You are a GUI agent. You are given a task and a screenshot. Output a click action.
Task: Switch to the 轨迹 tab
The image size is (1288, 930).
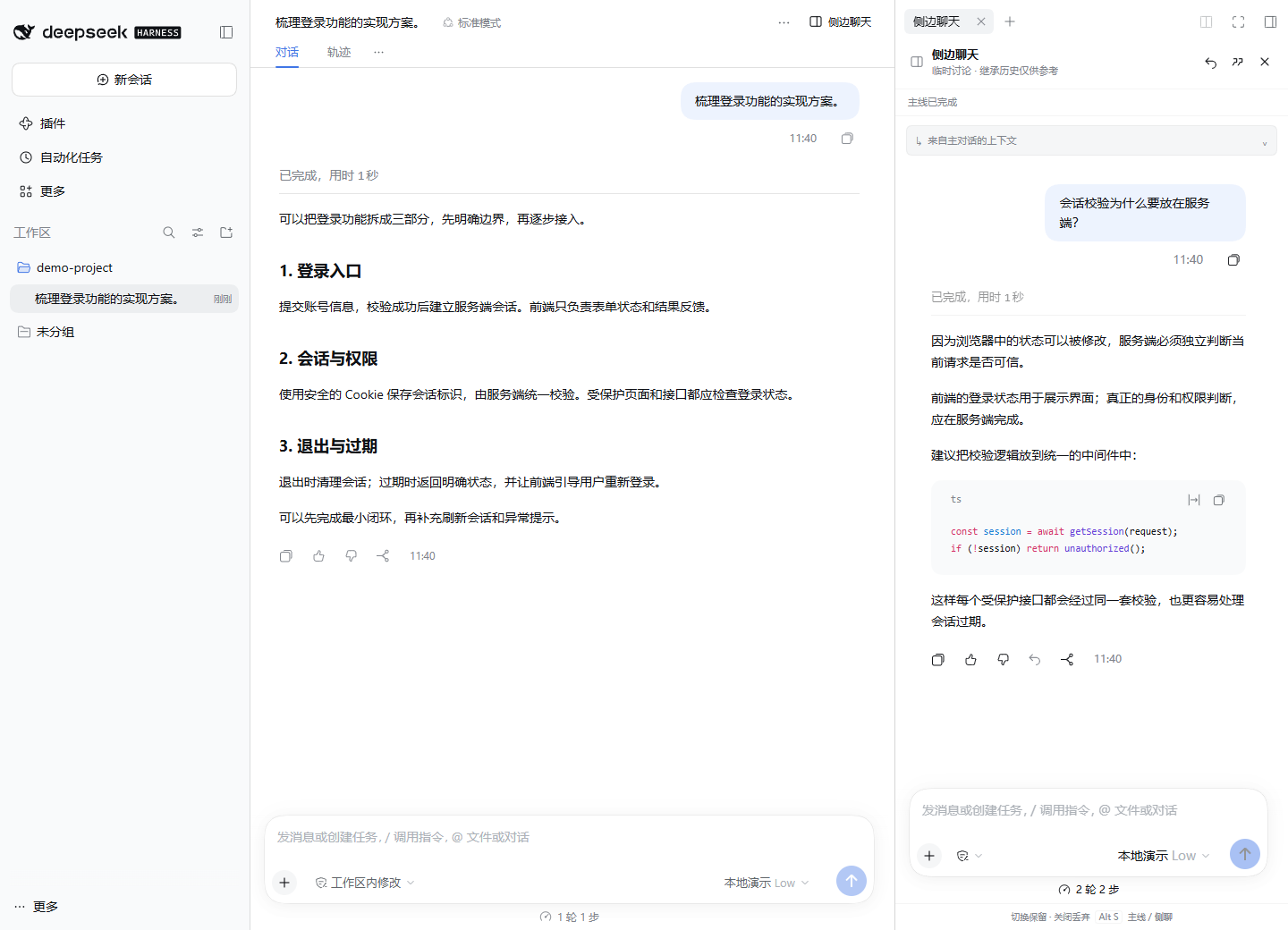[x=339, y=52]
